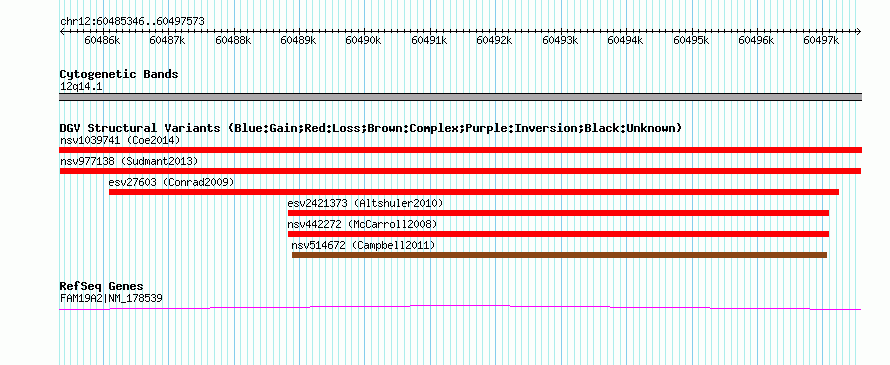
Task: Click the esv2421373 (Altshuler2010) red variant bar
Action: pos(559,213)
